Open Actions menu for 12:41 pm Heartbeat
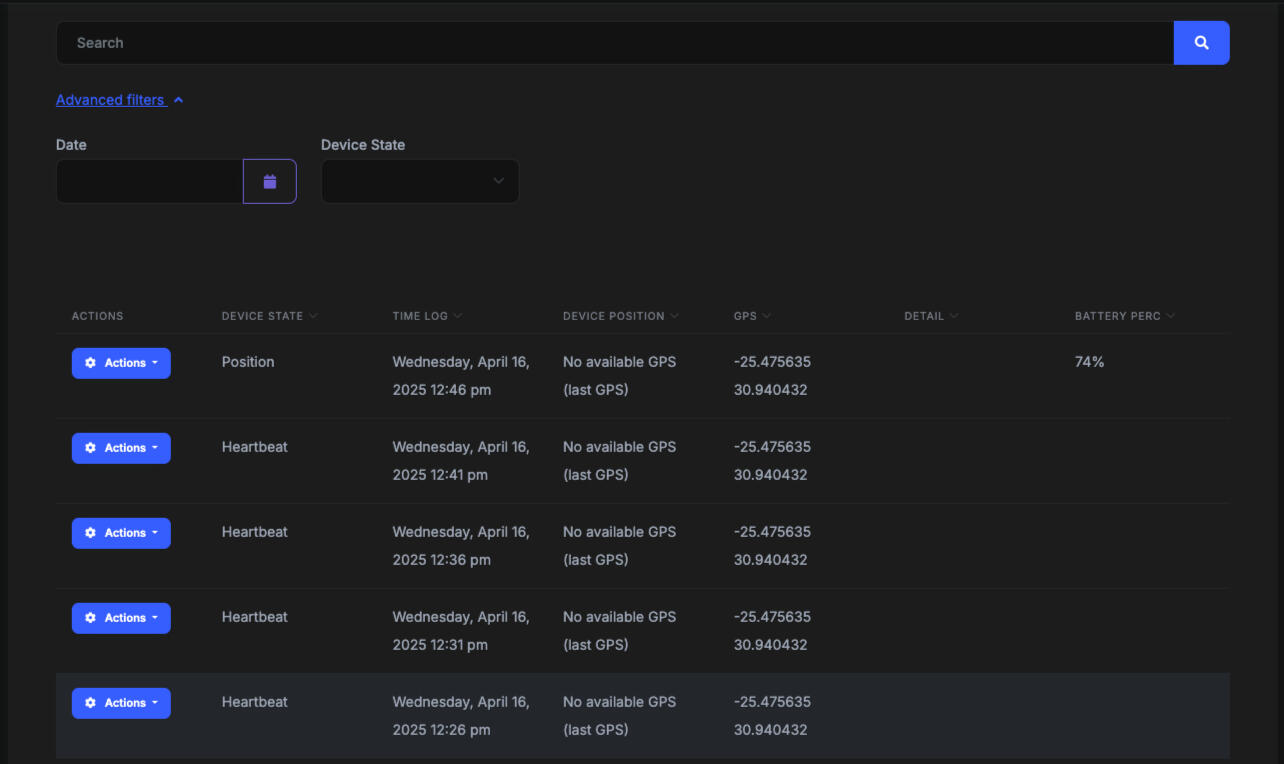This screenshot has width=1284, height=764. (121, 448)
